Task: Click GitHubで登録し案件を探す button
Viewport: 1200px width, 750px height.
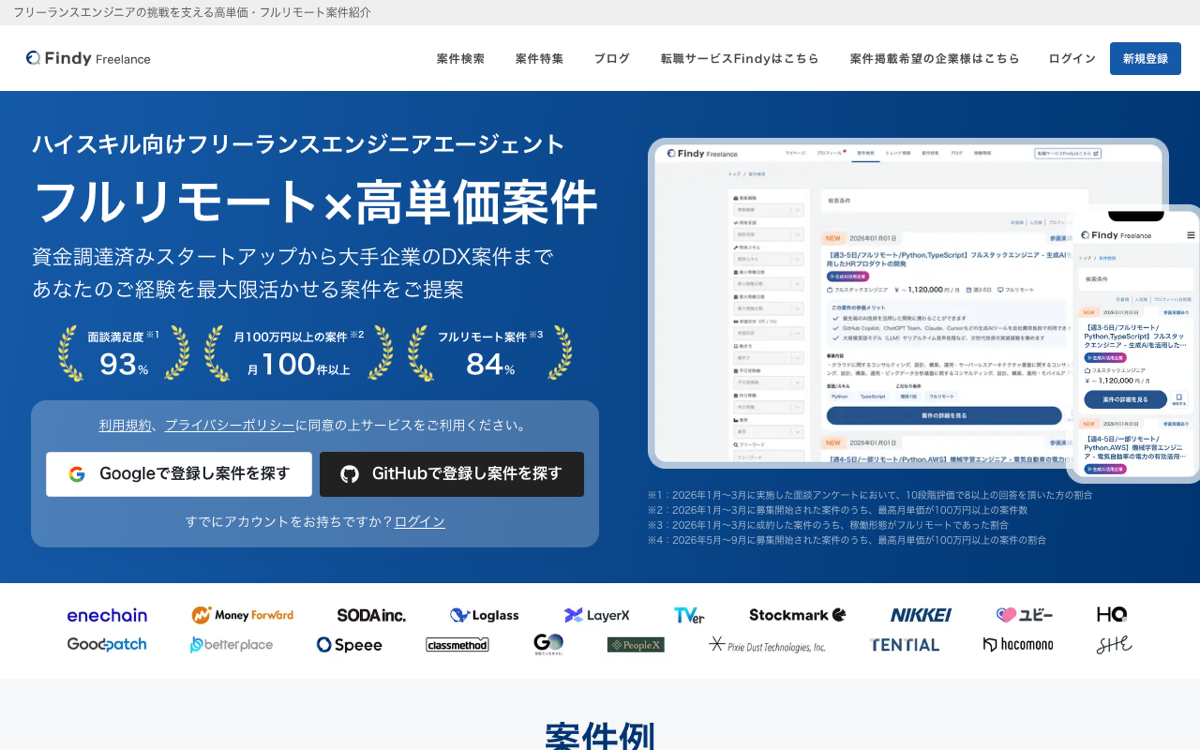Action: (x=452, y=474)
